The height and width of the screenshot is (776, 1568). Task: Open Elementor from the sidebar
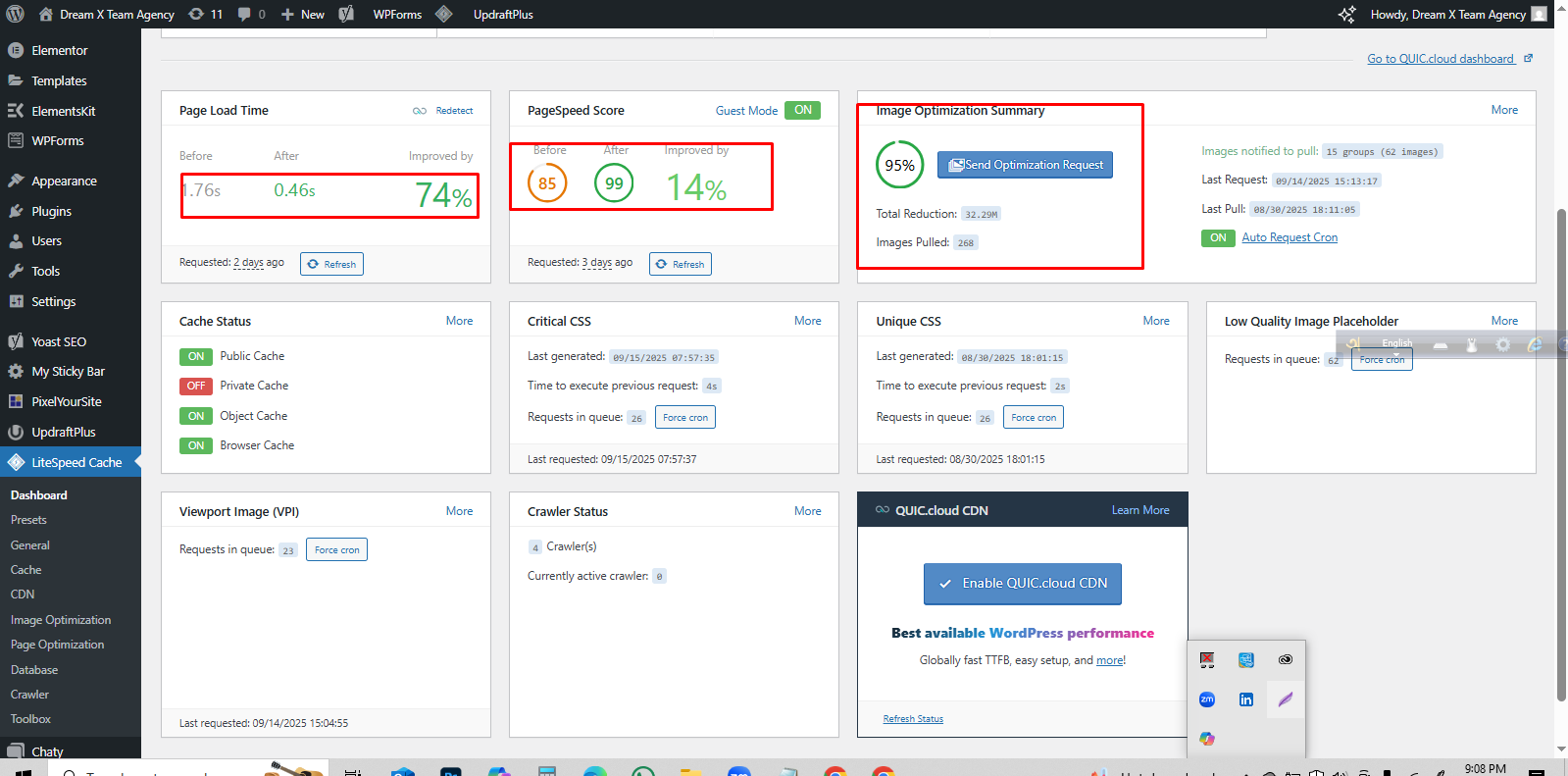pos(59,50)
